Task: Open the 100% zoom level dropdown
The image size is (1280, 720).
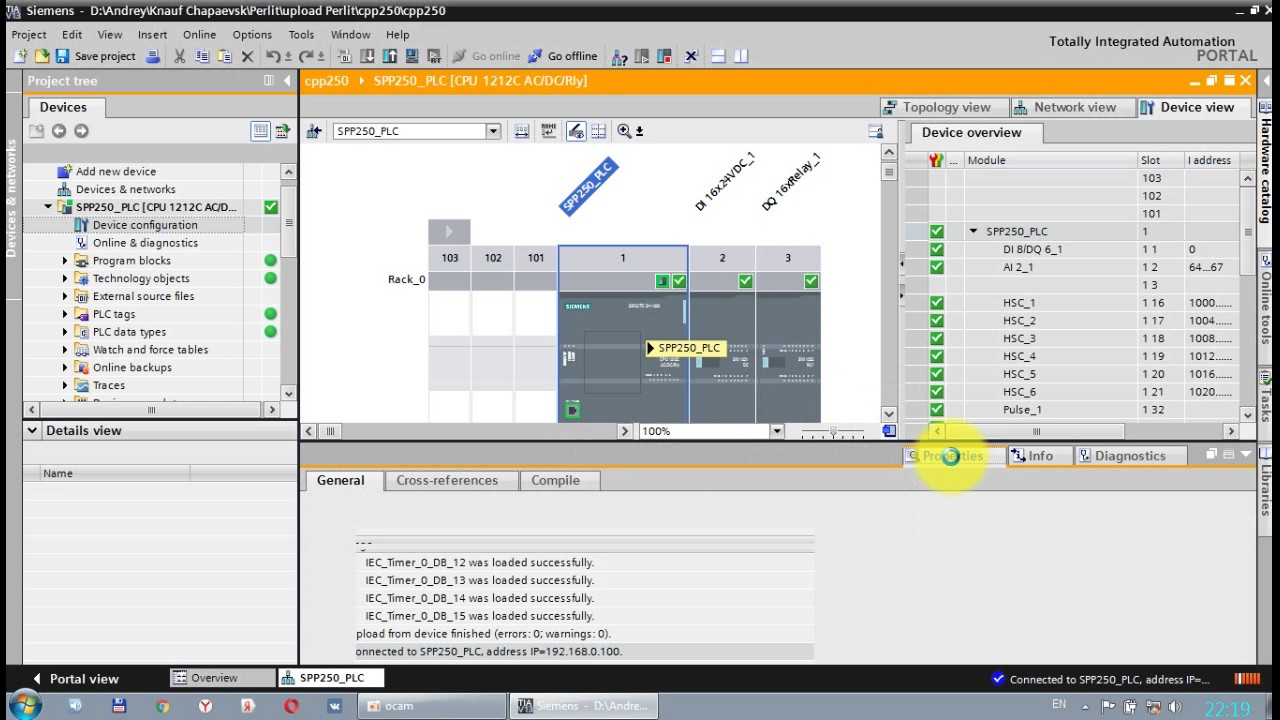Action: point(776,431)
